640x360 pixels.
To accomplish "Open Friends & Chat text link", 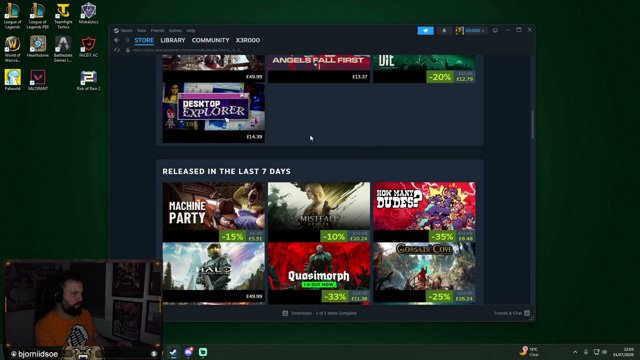I will [507, 313].
